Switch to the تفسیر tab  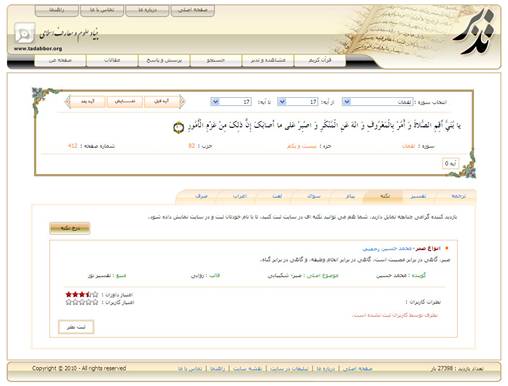tap(418, 197)
